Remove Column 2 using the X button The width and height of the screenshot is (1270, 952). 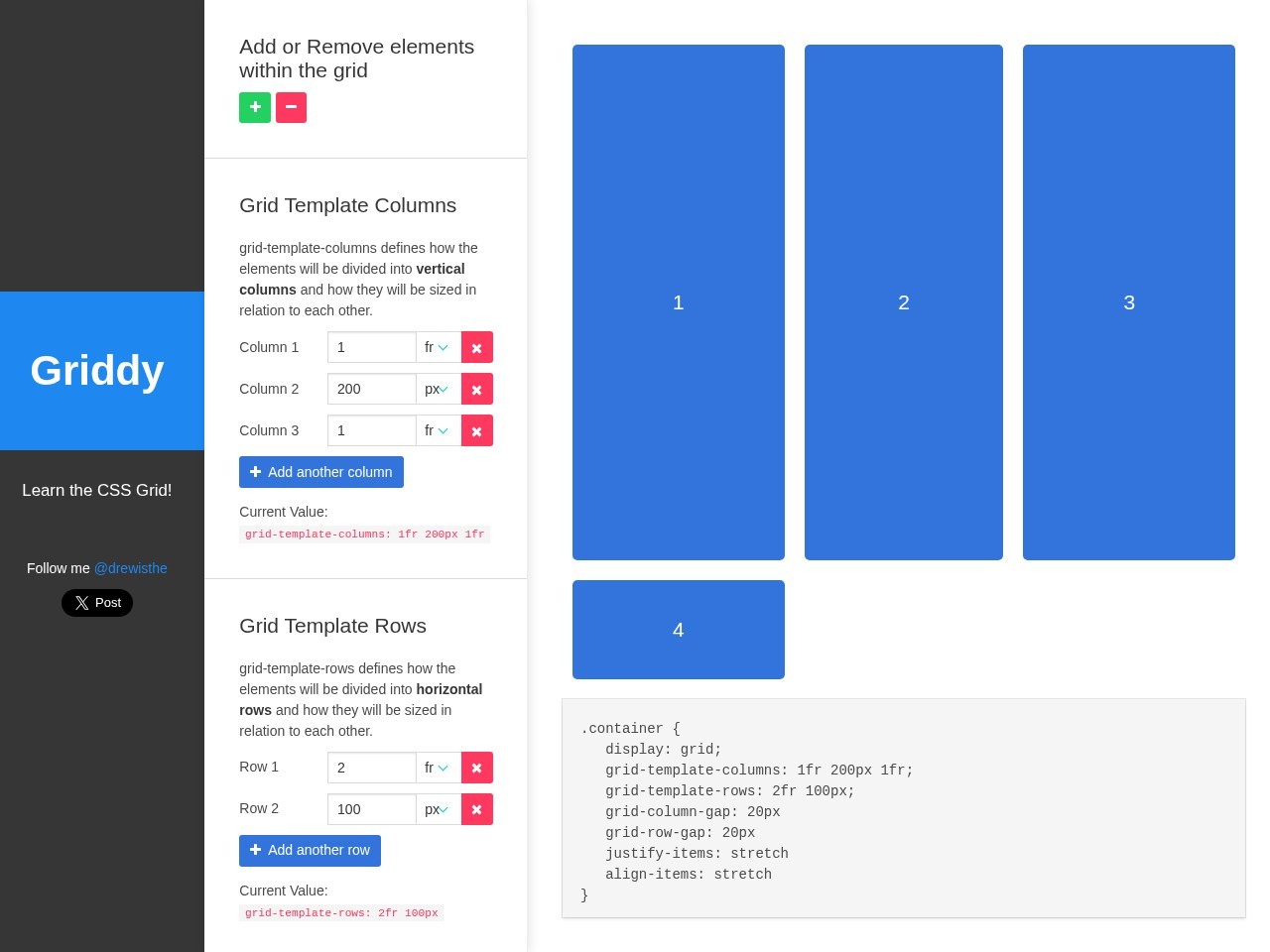pos(477,389)
